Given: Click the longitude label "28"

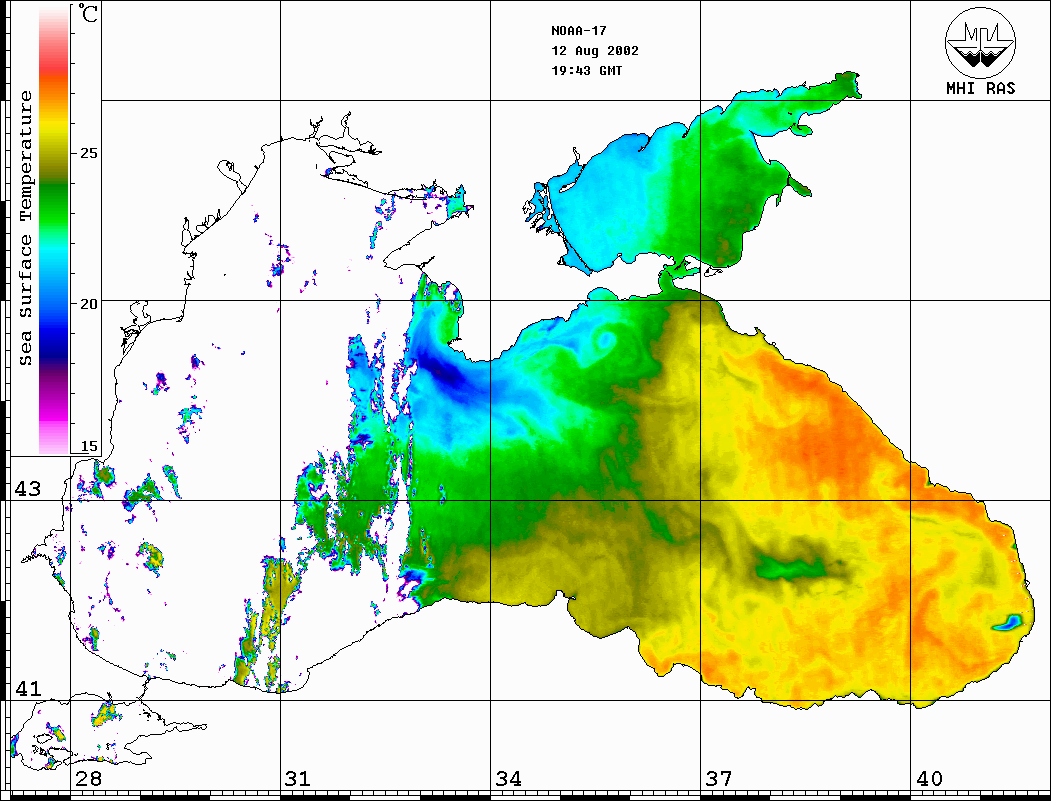Looking at the screenshot, I should point(88,779).
